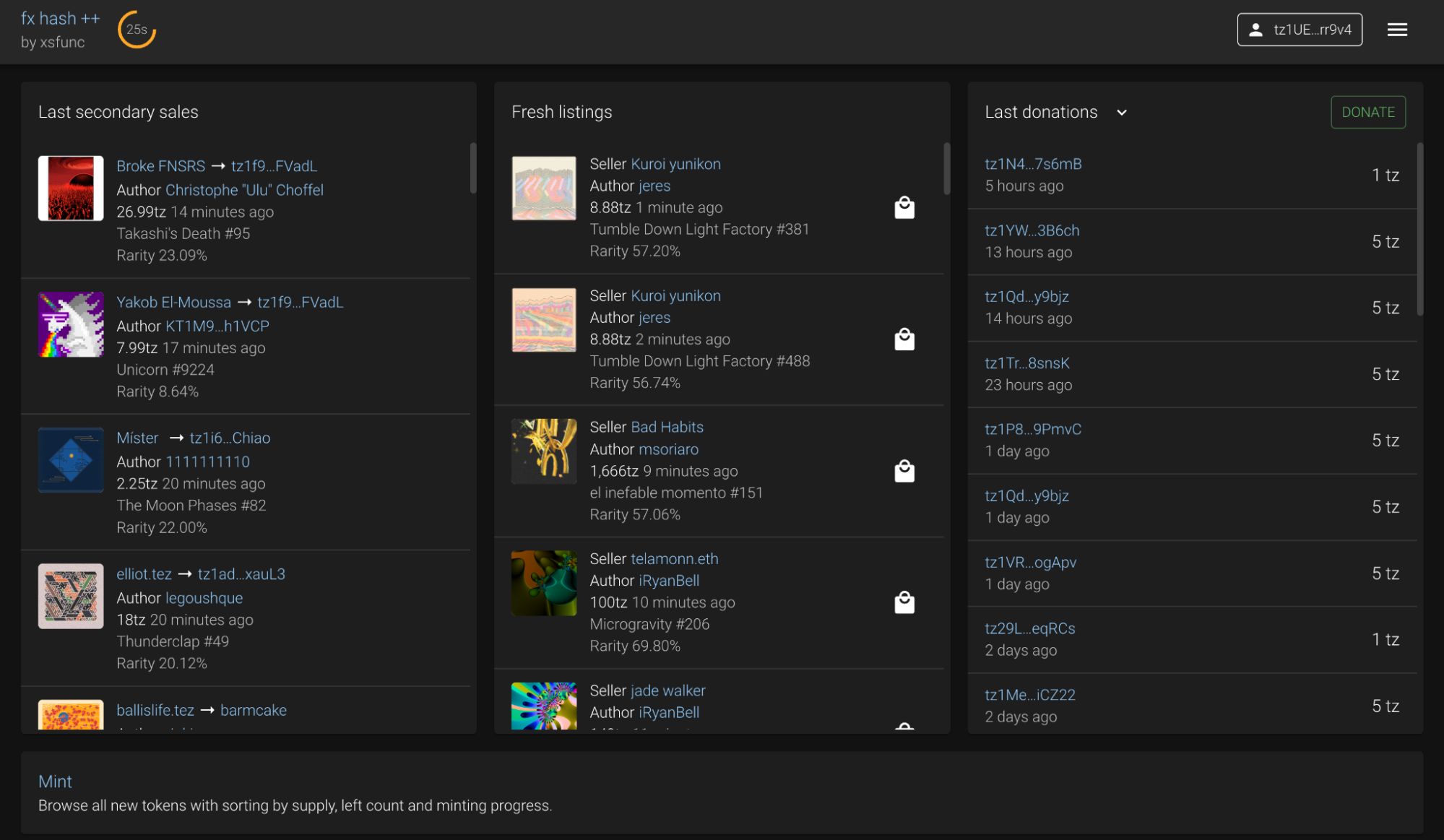The width and height of the screenshot is (1444, 840).
Task: Click the fx hash ++ logo
Action: 60,20
